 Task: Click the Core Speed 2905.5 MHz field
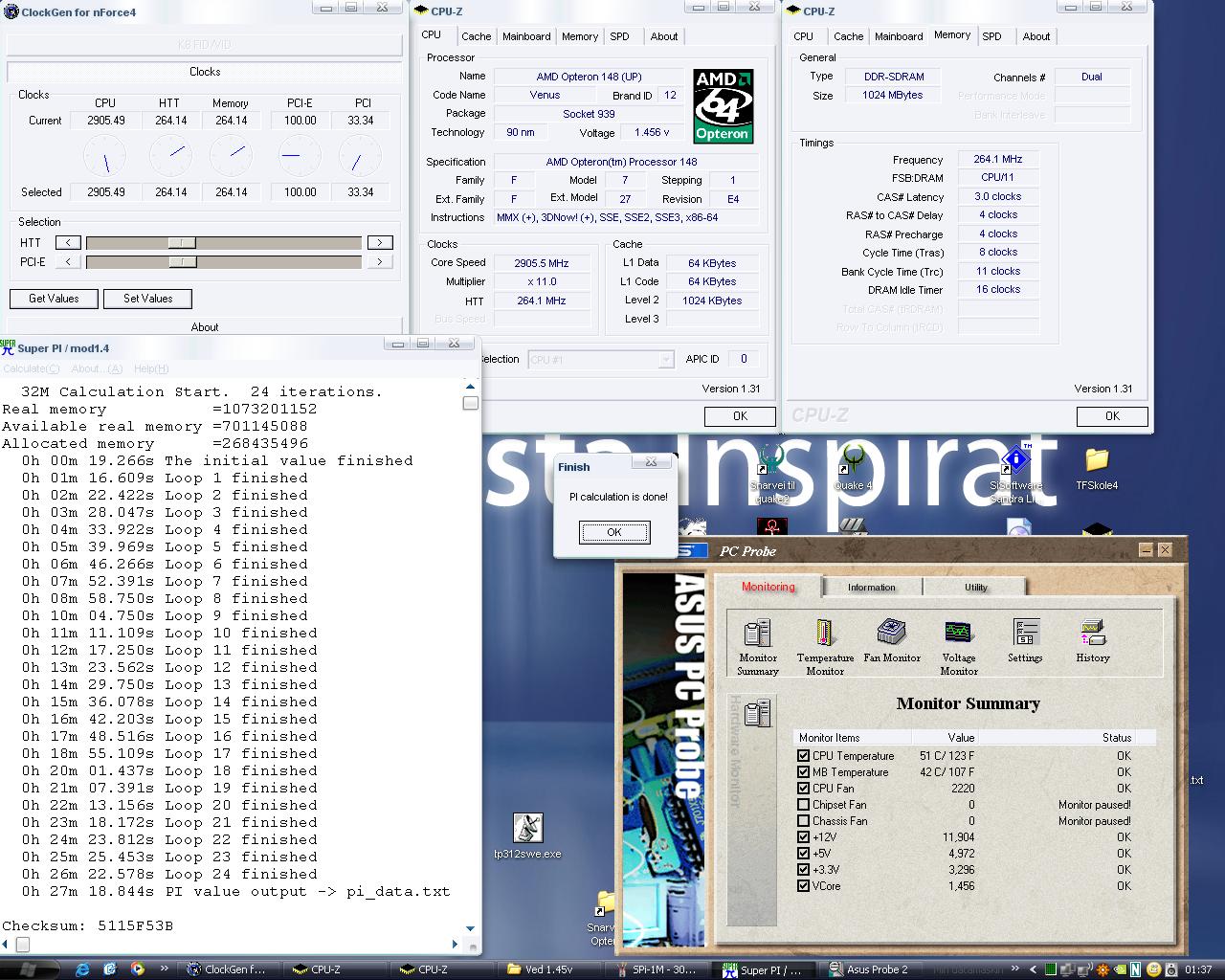point(542,263)
